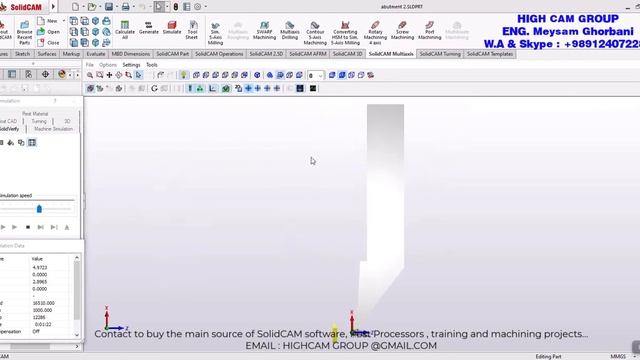Click the circular refresh arrow icon
Viewport: 640px width, 360px height.
(154, 88)
